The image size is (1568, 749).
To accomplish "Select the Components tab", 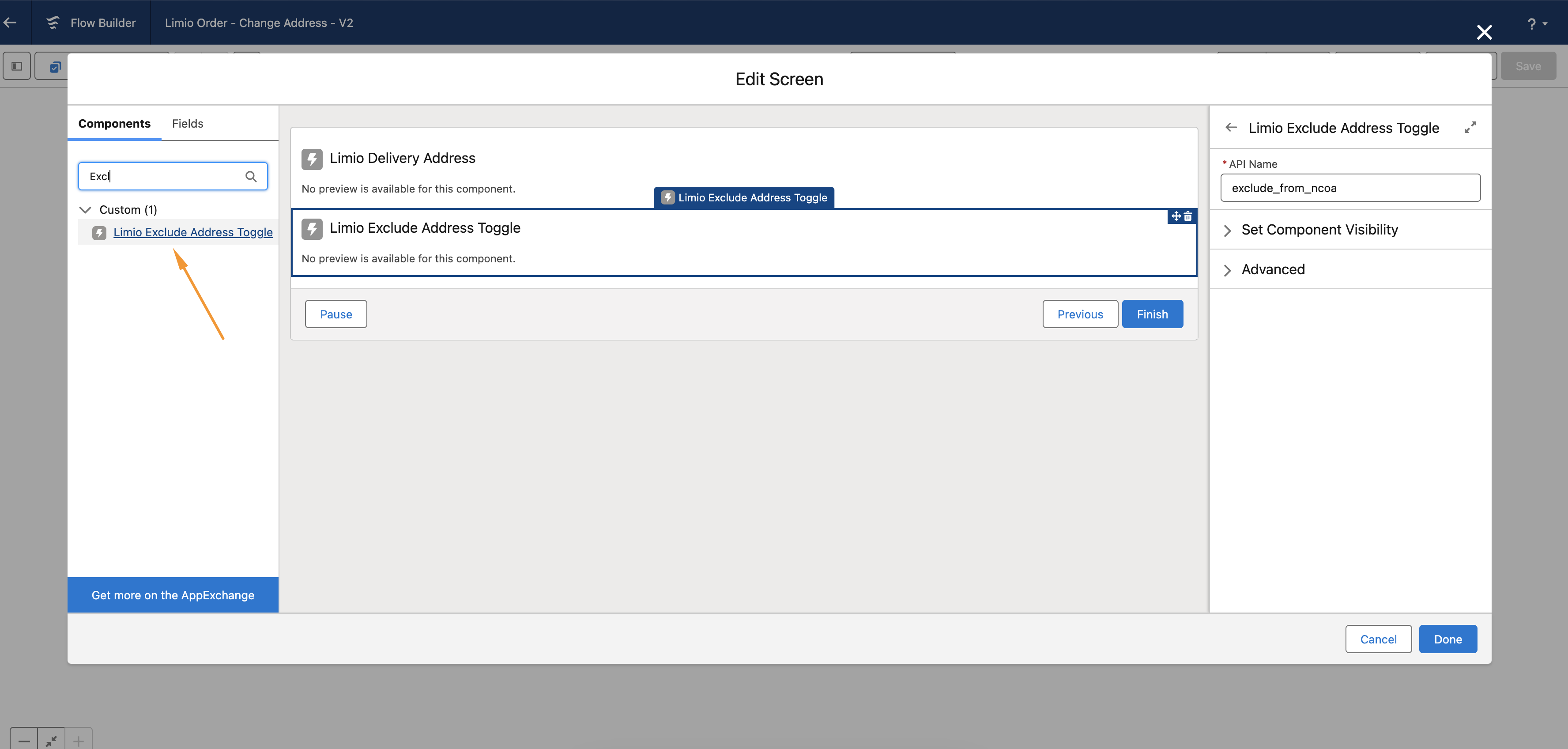I will 114,124.
